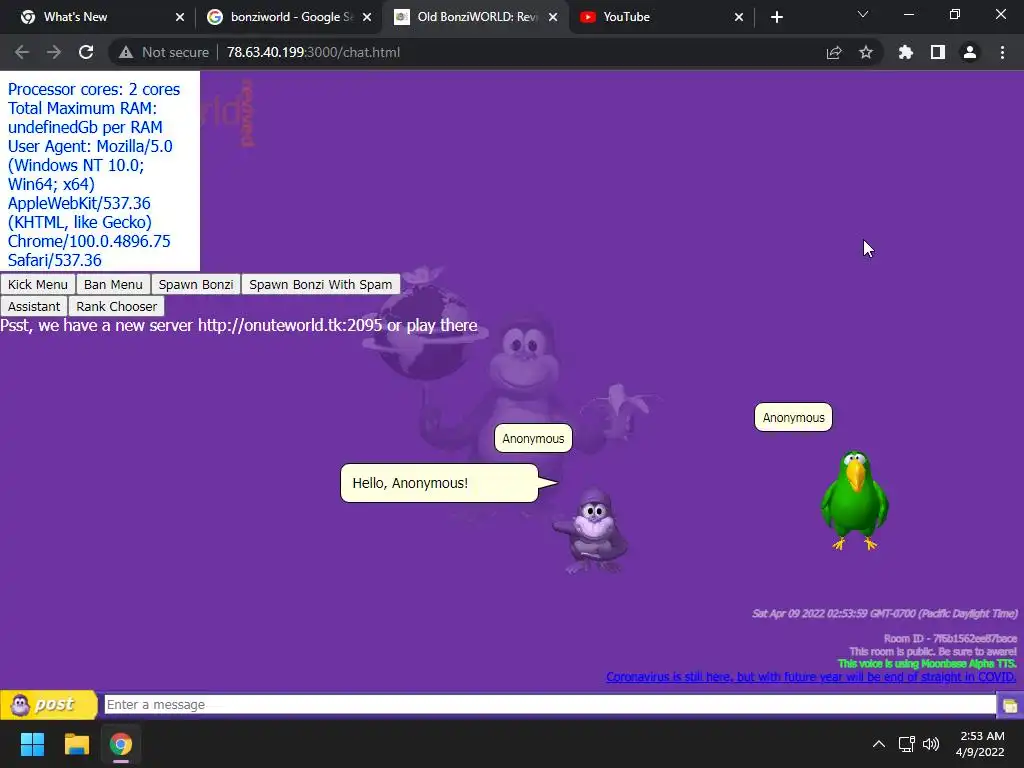The width and height of the screenshot is (1024, 768).
Task: Click the browser forward arrow
Action: 54,52
